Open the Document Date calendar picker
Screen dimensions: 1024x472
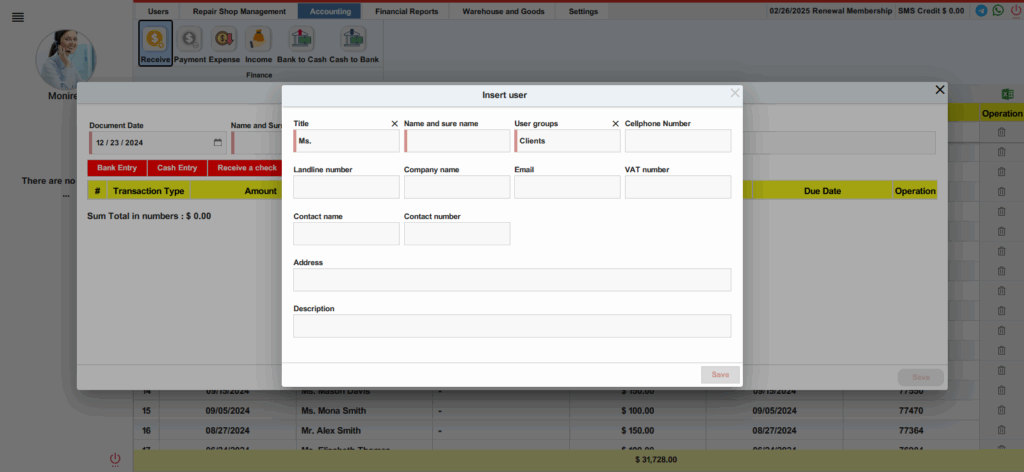(x=218, y=142)
